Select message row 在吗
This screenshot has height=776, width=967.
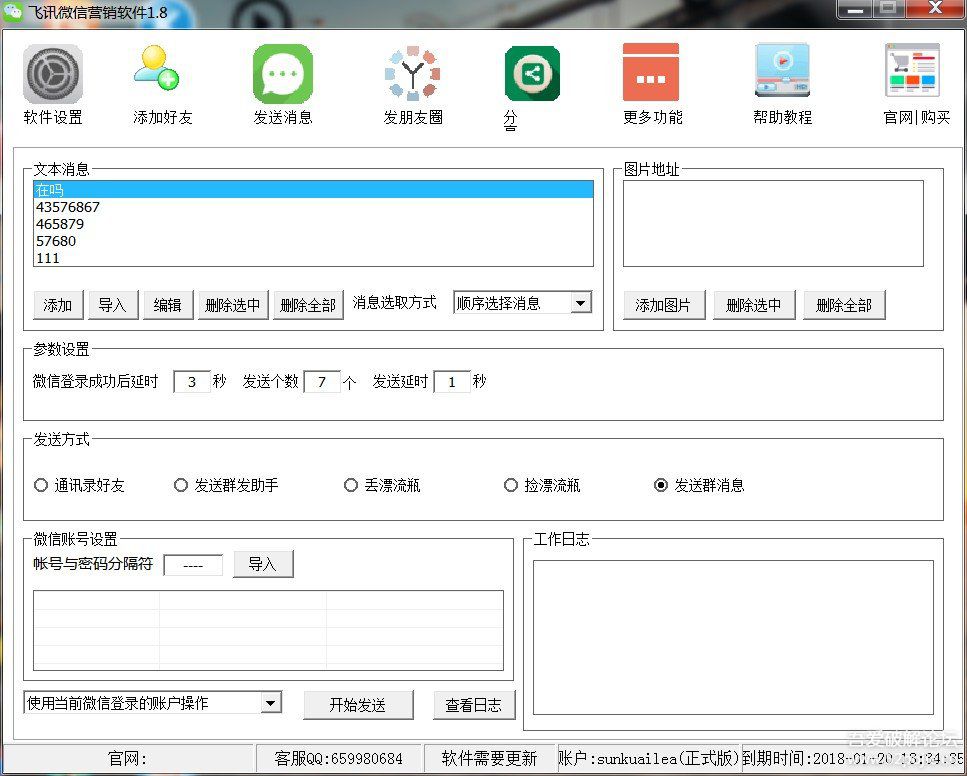tap(313, 189)
